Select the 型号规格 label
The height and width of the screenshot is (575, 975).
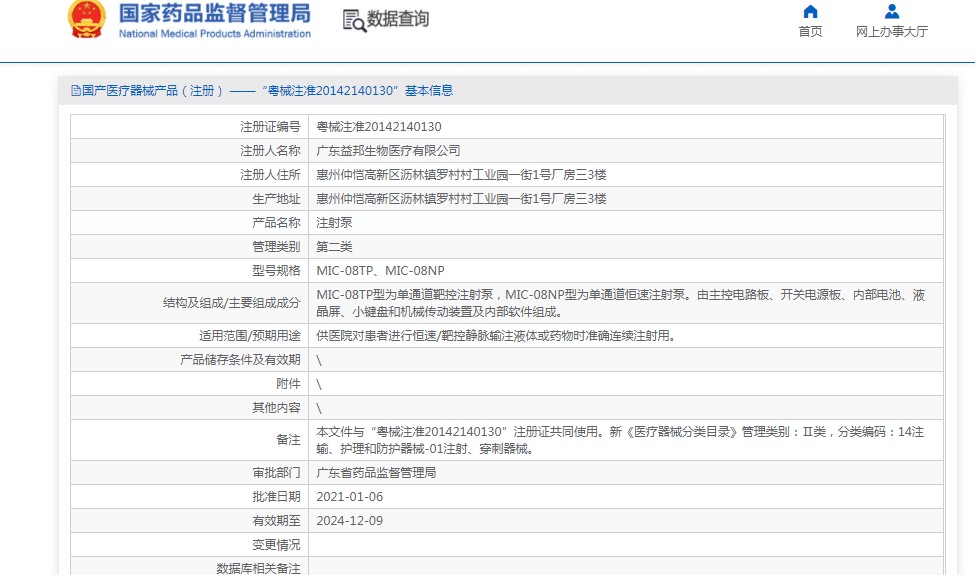(276, 270)
